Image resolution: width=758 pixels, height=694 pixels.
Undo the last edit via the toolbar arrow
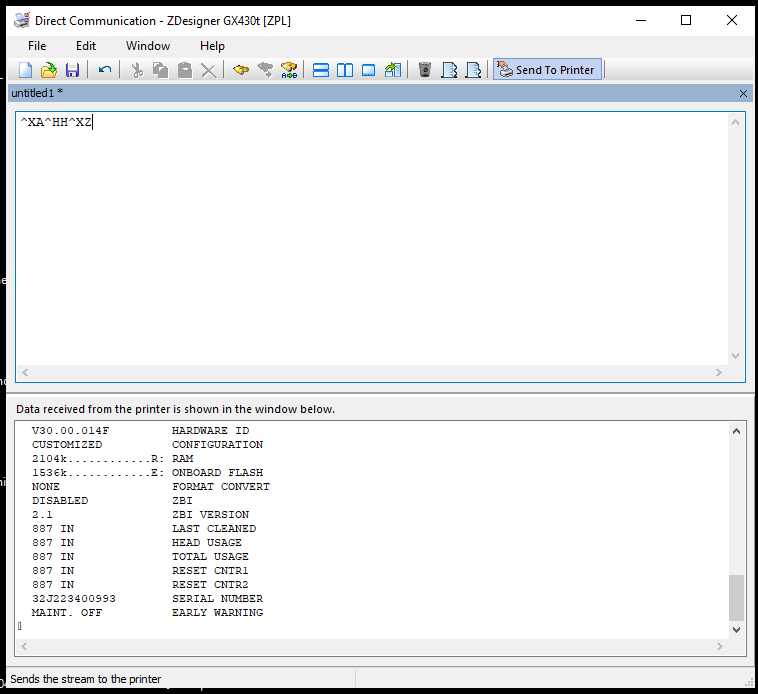point(104,70)
